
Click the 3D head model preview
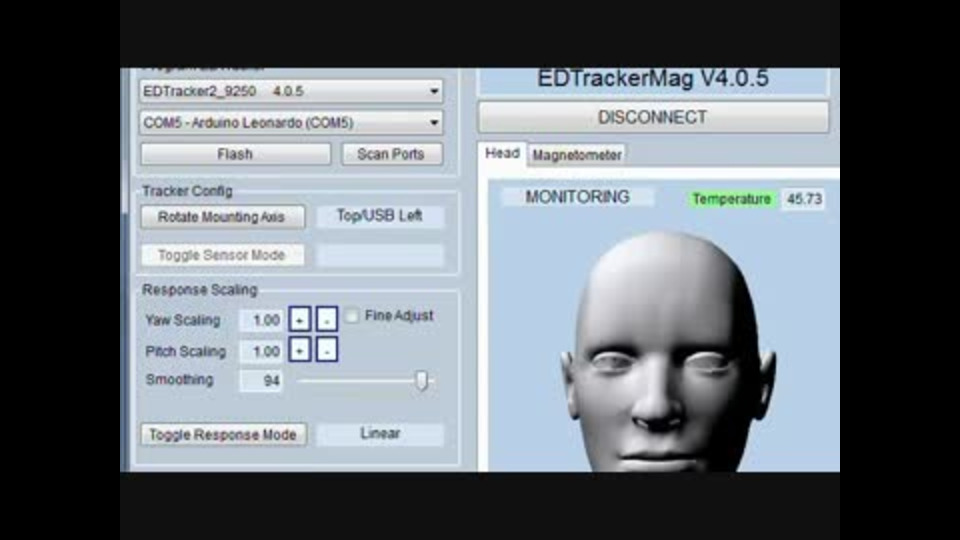pyautogui.click(x=667, y=352)
